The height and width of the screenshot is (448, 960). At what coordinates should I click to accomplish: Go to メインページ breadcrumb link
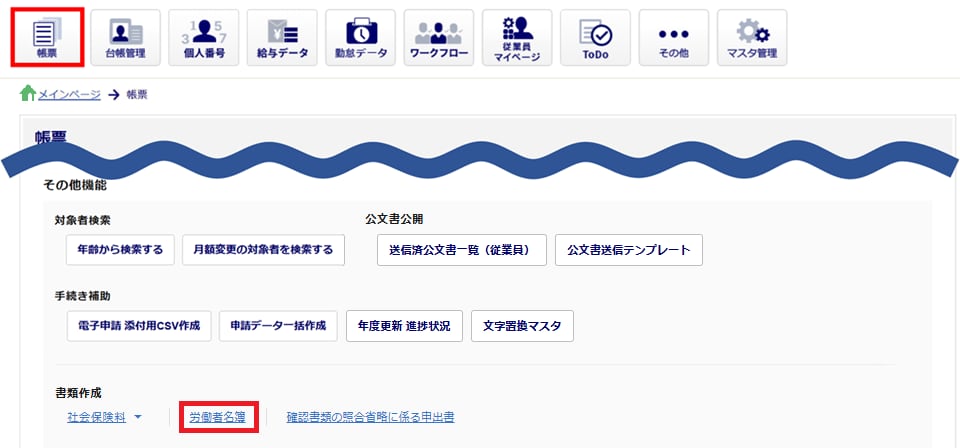[69, 95]
